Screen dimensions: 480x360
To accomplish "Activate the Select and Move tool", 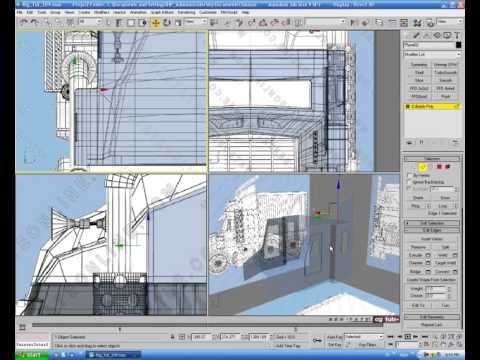I will pos(156,22).
